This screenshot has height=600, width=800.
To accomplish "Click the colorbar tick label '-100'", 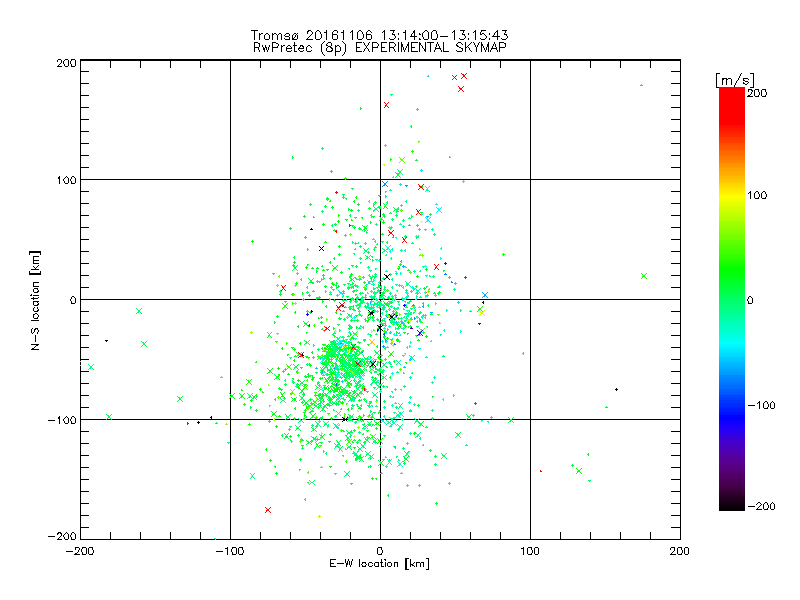I will [761, 405].
